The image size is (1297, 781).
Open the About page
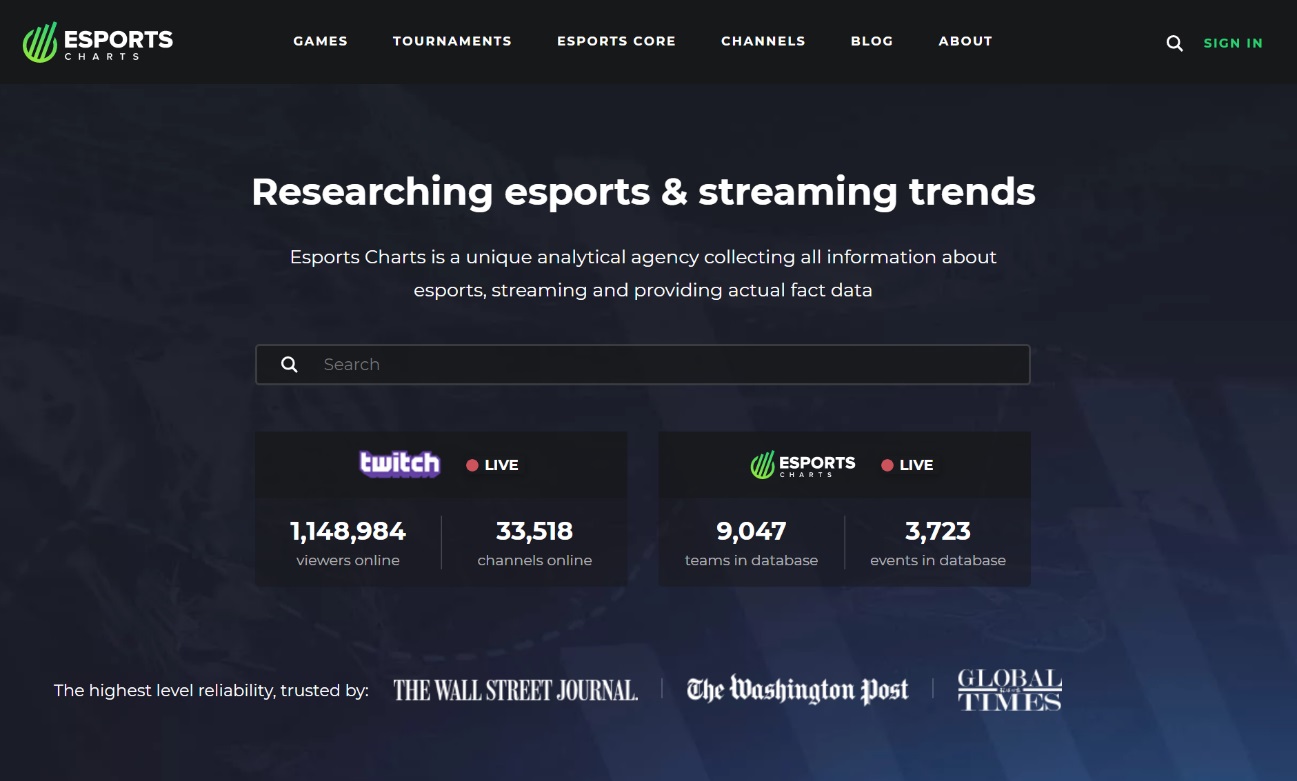coord(965,41)
